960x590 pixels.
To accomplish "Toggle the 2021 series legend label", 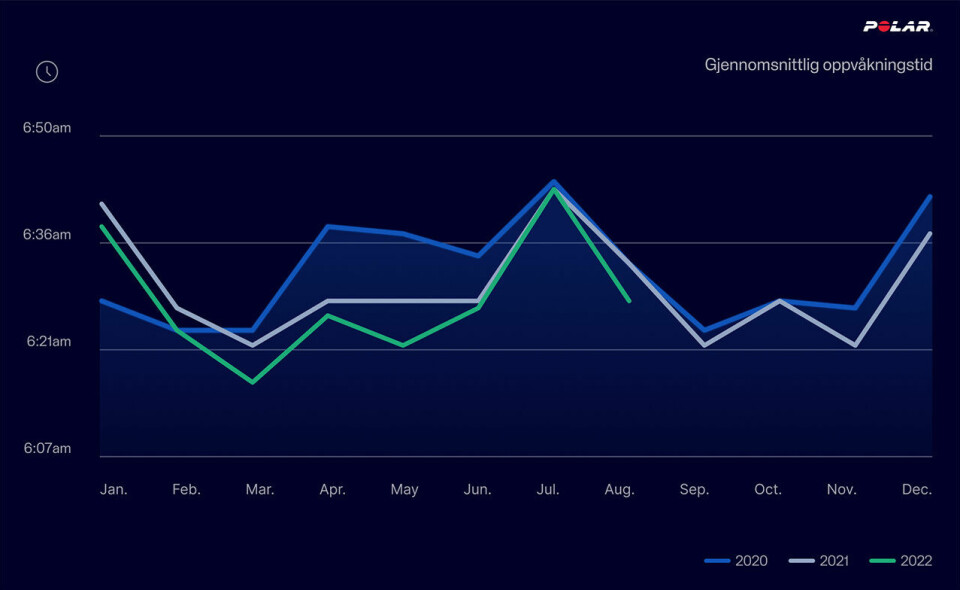I will click(834, 561).
